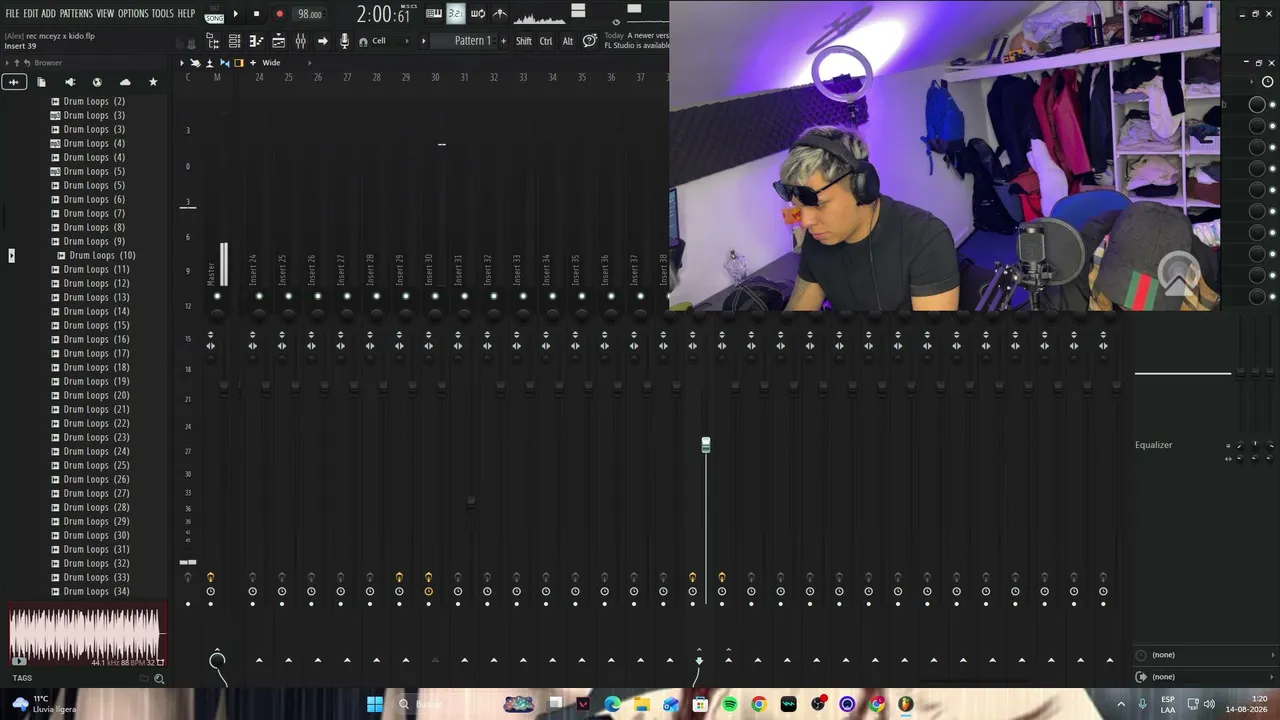Open the audio output (none) selector

click(1207, 677)
